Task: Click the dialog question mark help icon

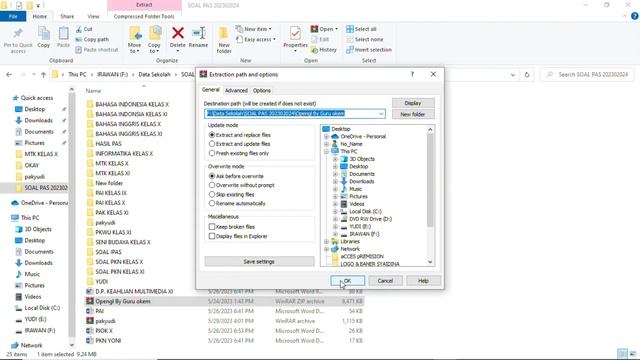Action: (x=412, y=74)
